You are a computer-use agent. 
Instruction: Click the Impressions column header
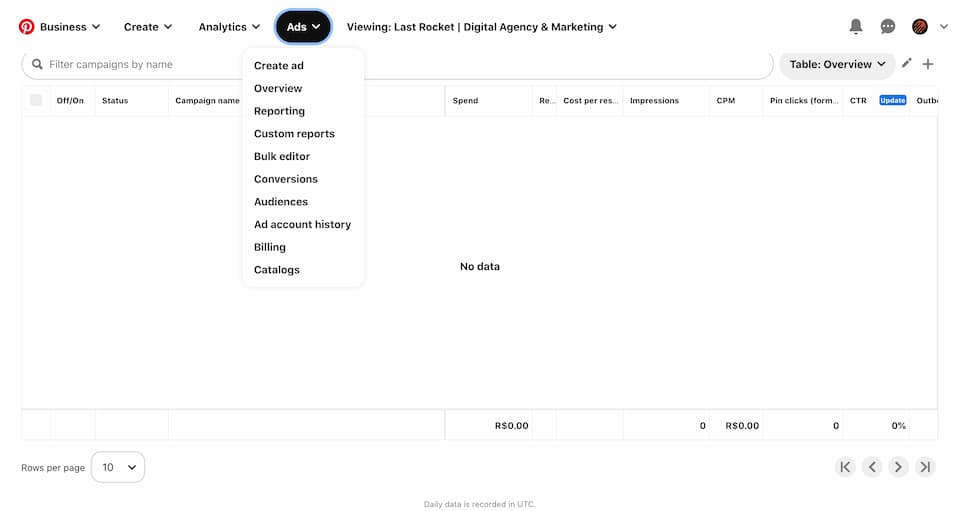(654, 100)
